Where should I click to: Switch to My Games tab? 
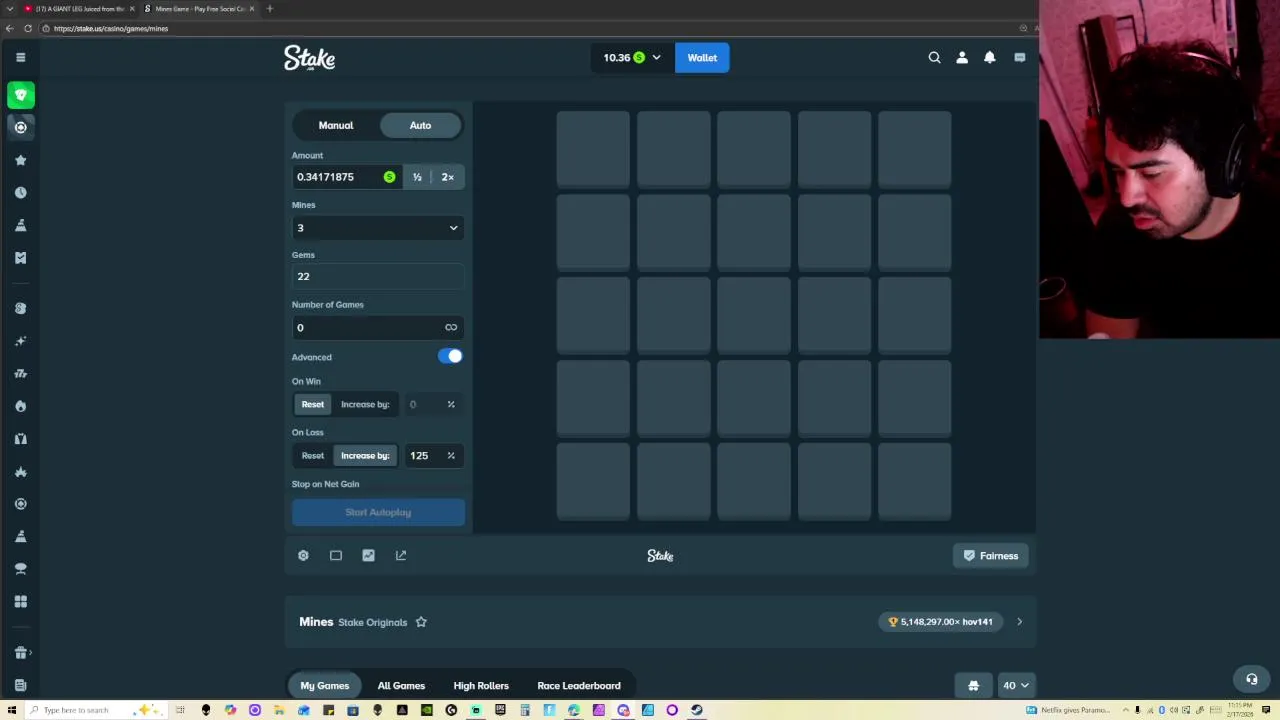tap(325, 686)
